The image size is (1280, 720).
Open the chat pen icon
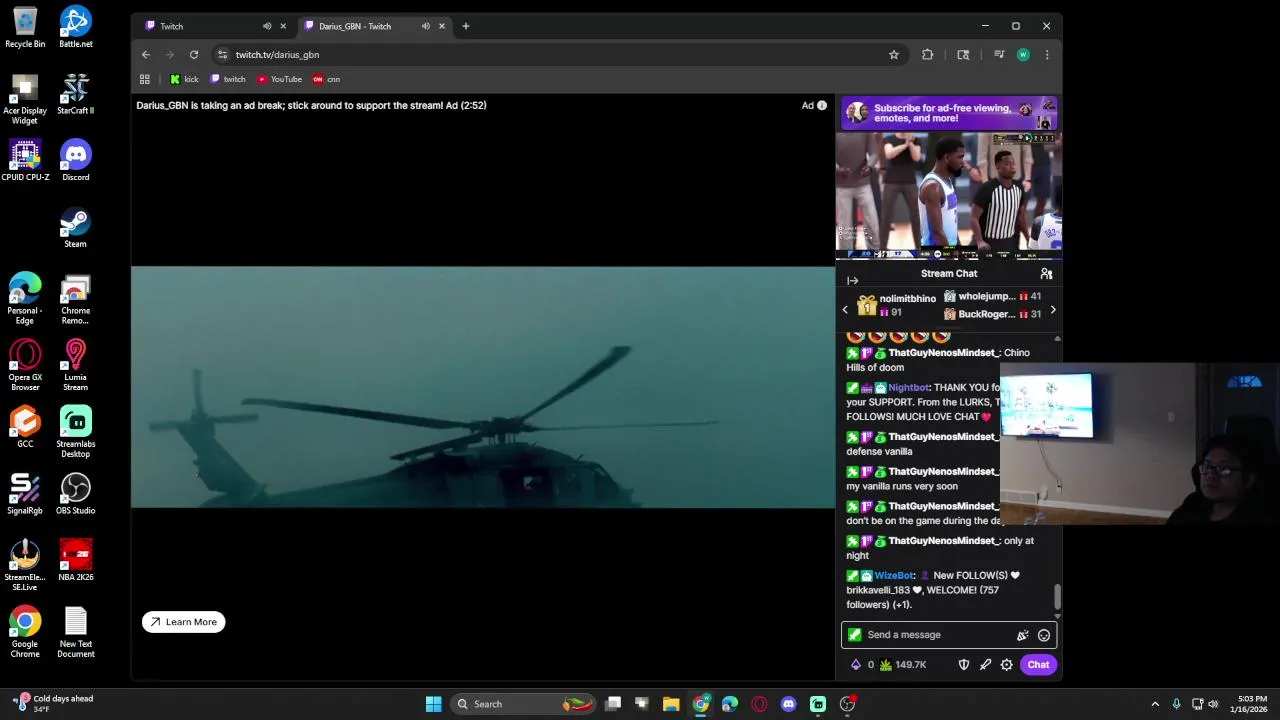click(985, 665)
